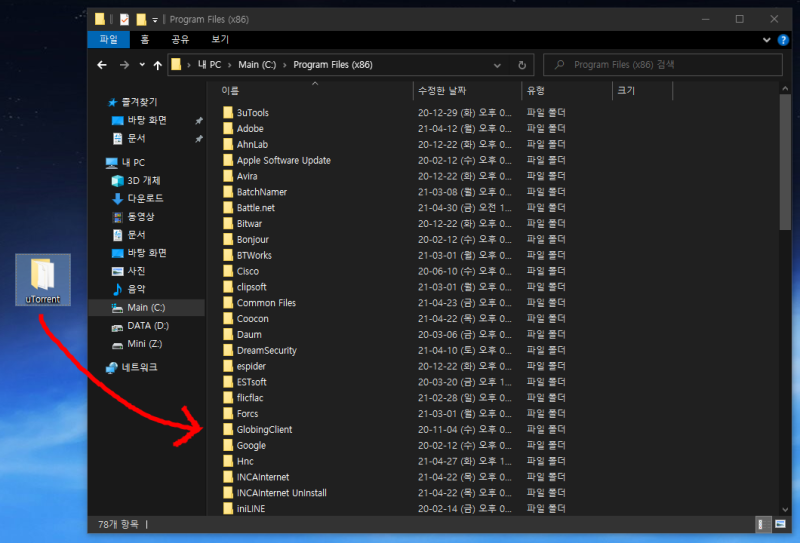Click DreamSecurity folder name
This screenshot has height=543, width=800.
pos(266,351)
